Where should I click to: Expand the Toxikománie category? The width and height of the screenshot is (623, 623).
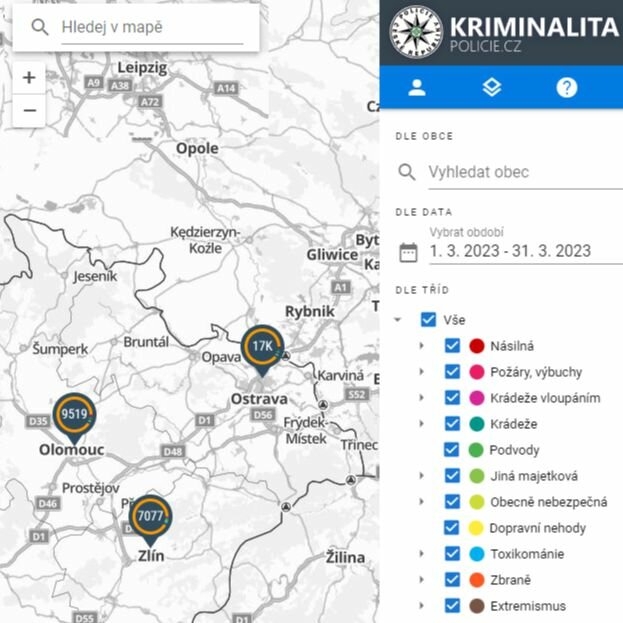pos(421,554)
